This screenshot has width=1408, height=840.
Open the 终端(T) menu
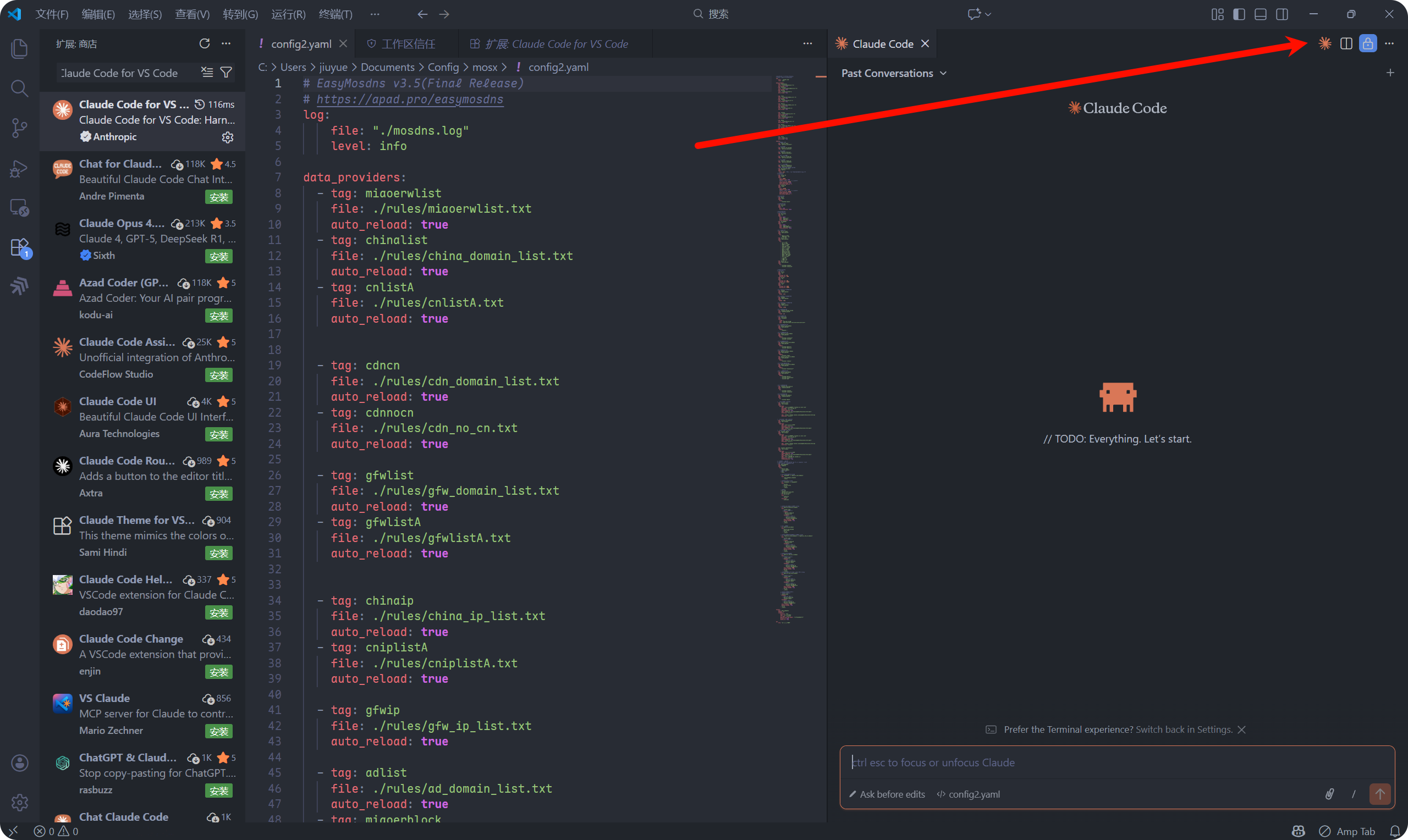pyautogui.click(x=335, y=14)
